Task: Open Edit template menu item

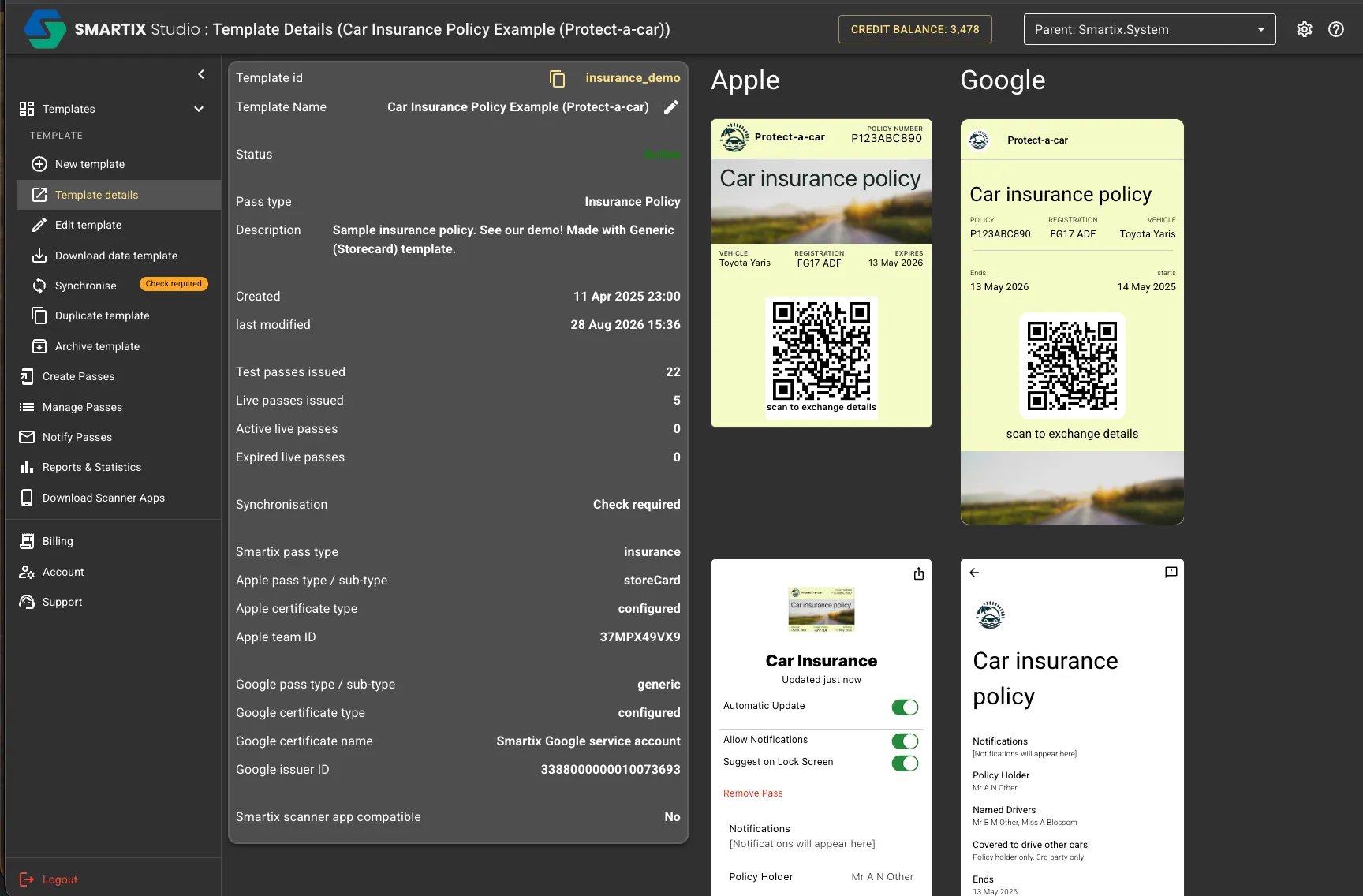Action: 119,225
